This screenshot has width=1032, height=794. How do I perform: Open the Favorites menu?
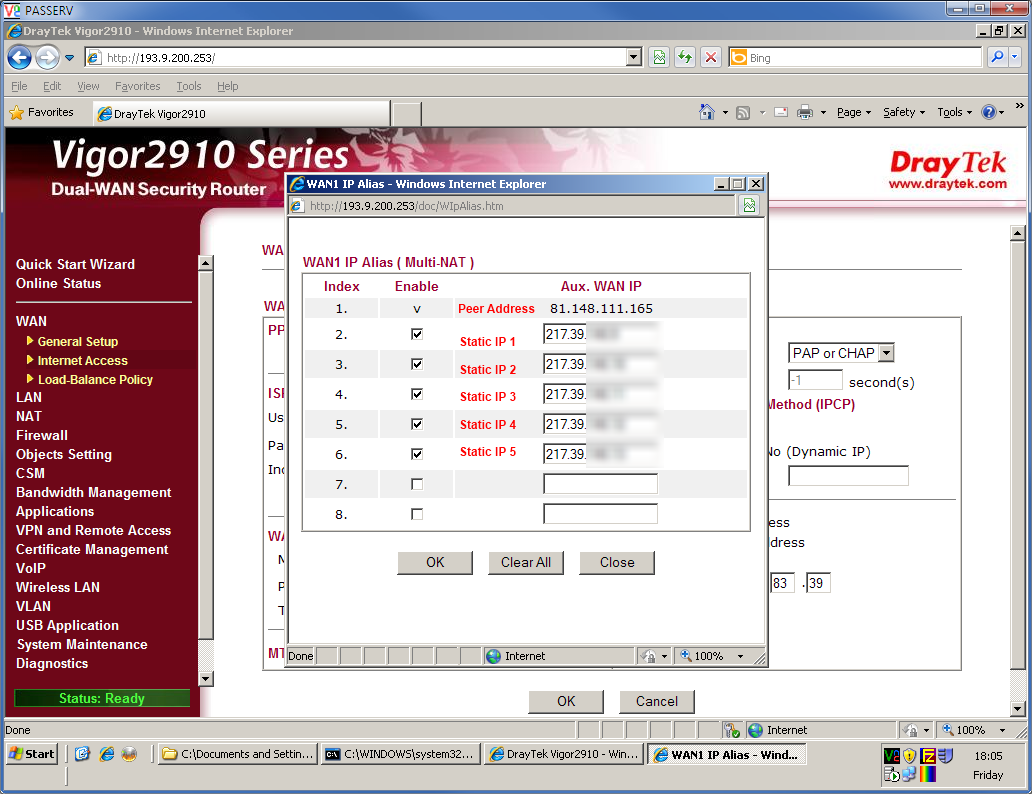pos(138,86)
